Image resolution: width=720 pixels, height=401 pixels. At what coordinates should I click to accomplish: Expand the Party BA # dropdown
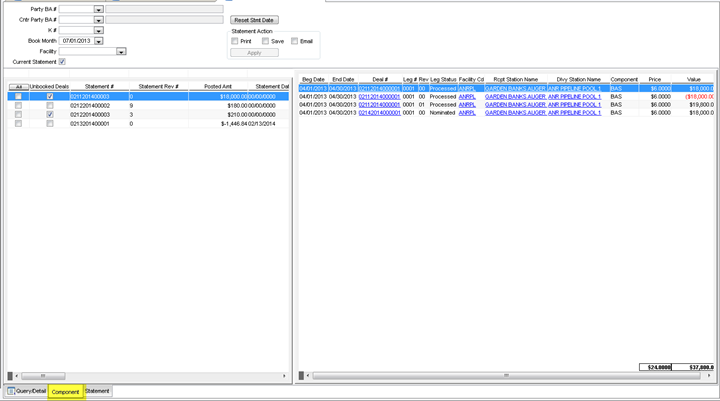coord(98,9)
